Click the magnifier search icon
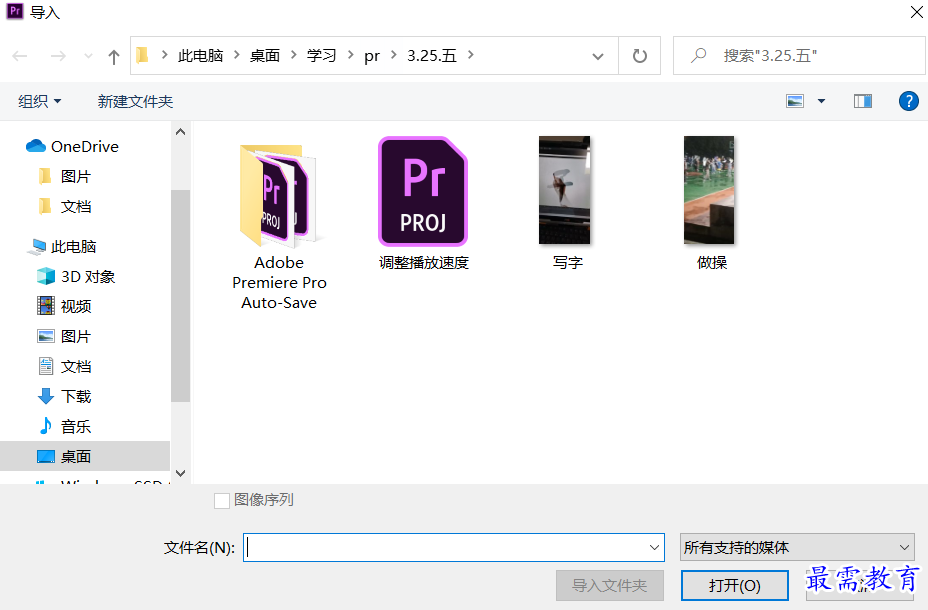Image resolution: width=928 pixels, height=610 pixels. point(699,56)
